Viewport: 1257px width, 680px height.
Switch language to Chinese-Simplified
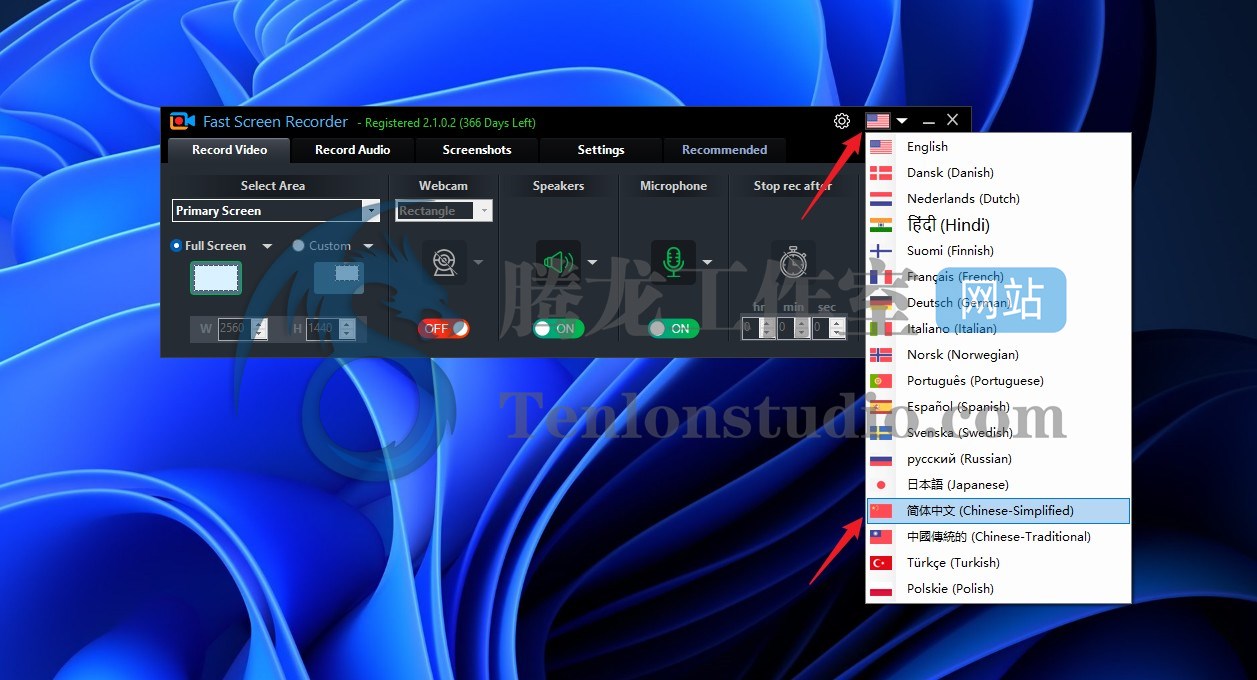(x=998, y=511)
